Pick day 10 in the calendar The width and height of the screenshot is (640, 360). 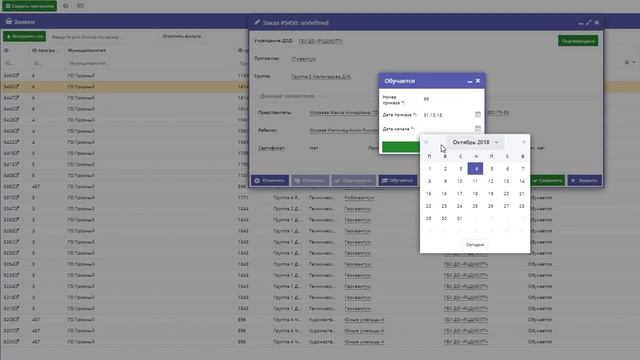pyautogui.click(x=460, y=181)
